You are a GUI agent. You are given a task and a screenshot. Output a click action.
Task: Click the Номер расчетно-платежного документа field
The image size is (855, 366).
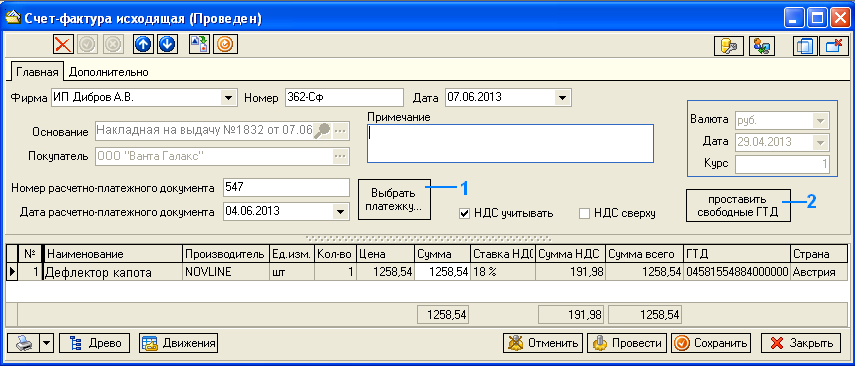pos(286,187)
